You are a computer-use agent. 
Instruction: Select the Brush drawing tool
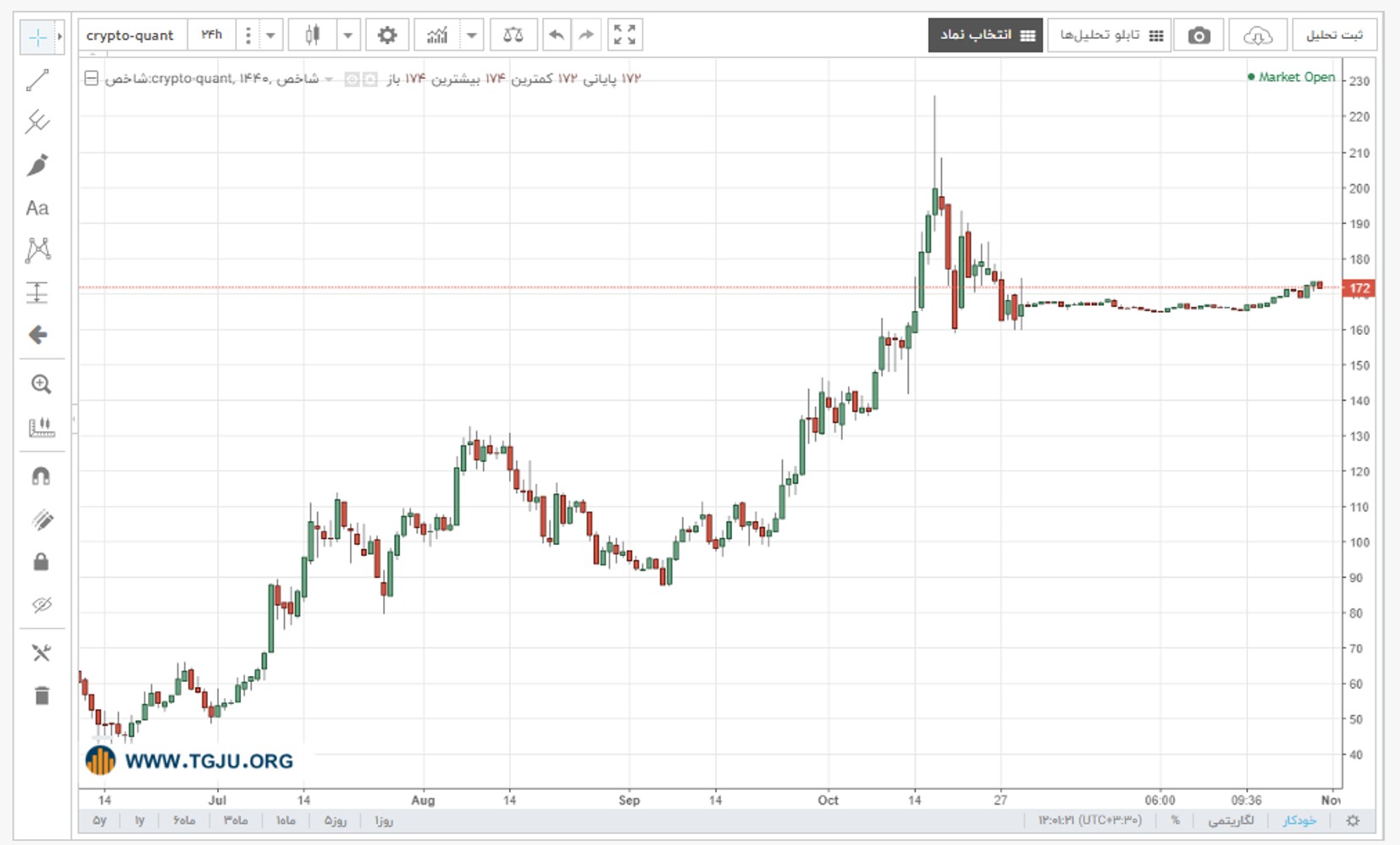coord(38,165)
